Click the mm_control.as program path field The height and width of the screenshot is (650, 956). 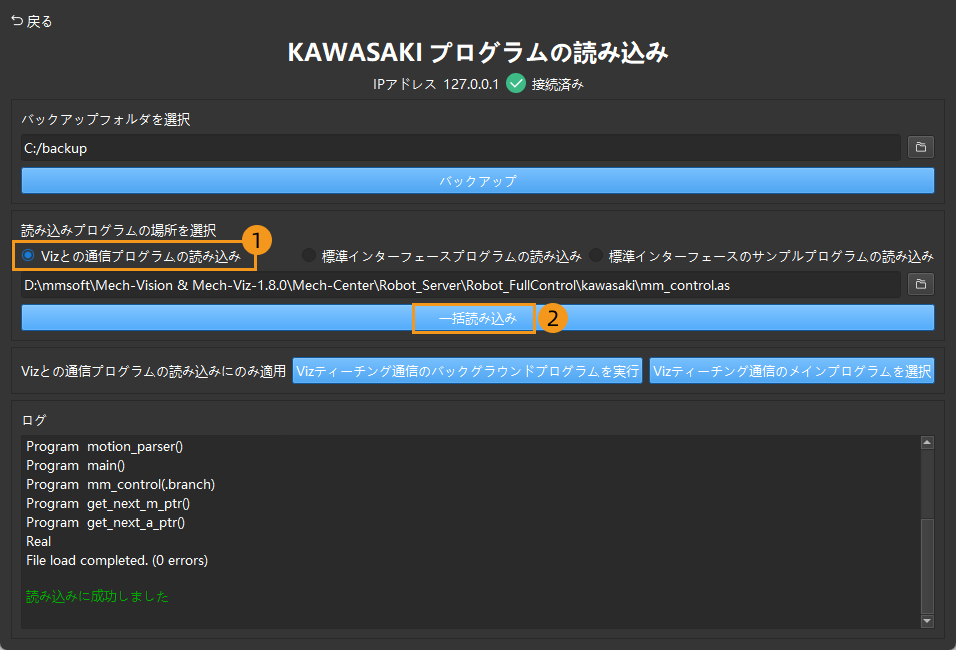click(461, 285)
